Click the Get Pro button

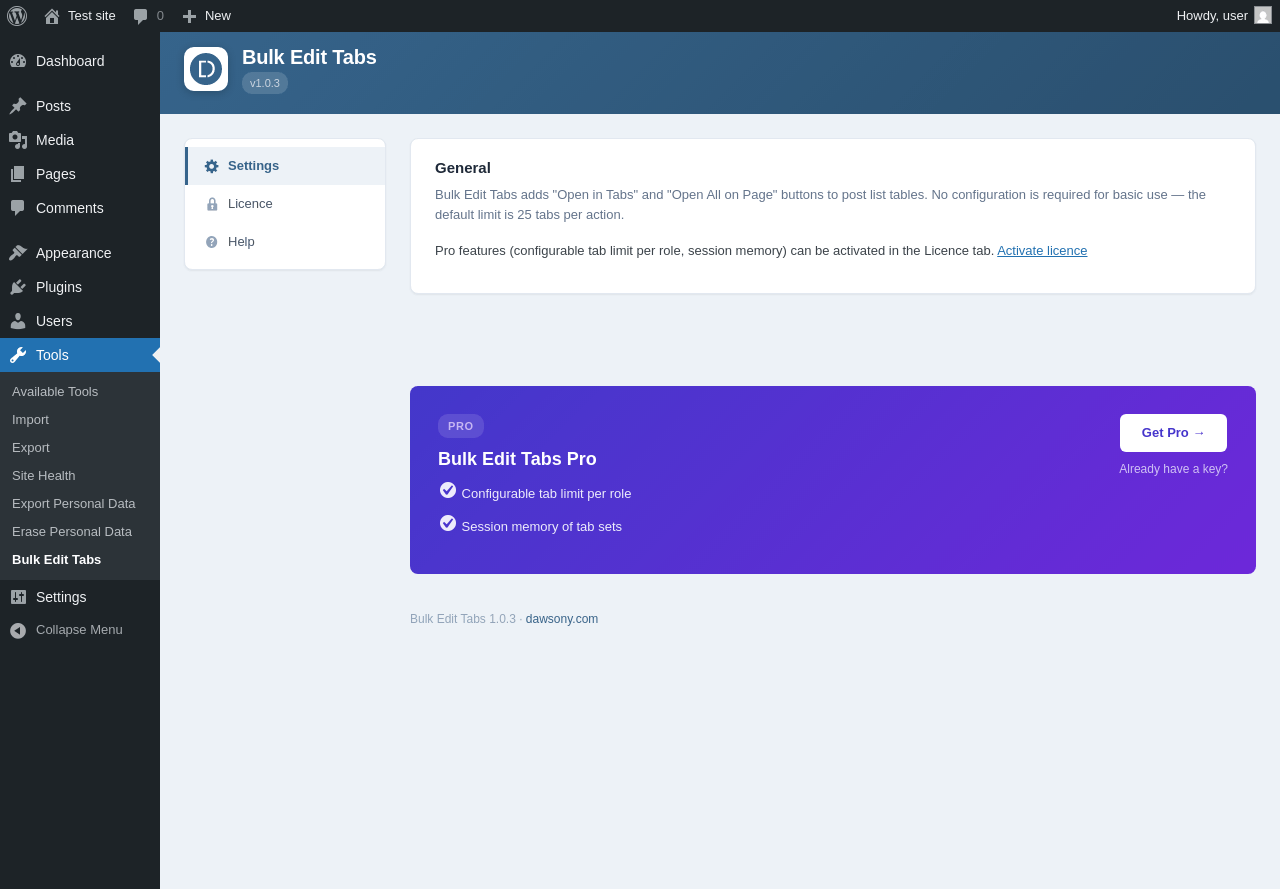coord(1173,433)
